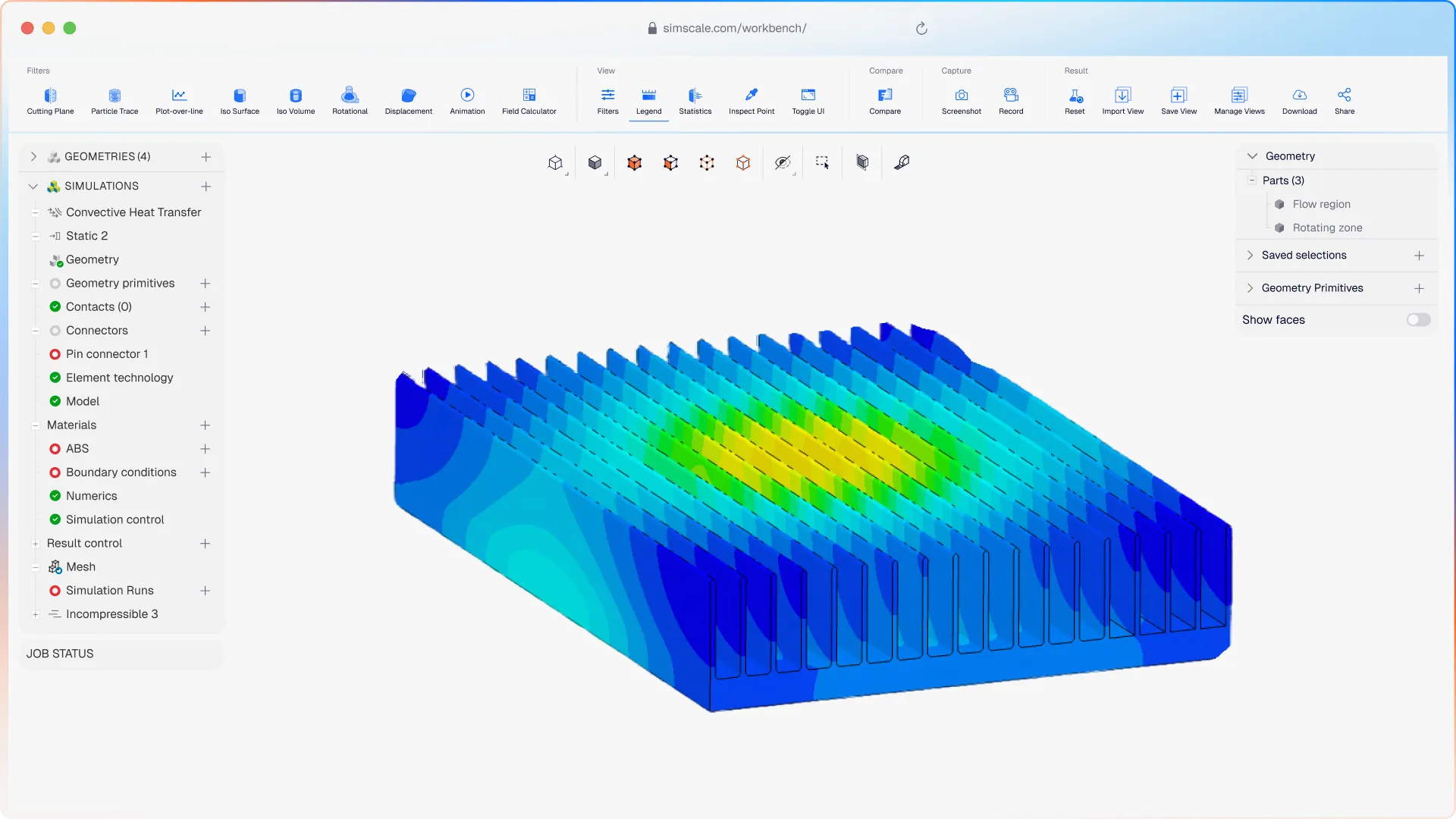Viewport: 1456px width, 819px height.
Task: Open Element technology settings
Action: (x=119, y=378)
